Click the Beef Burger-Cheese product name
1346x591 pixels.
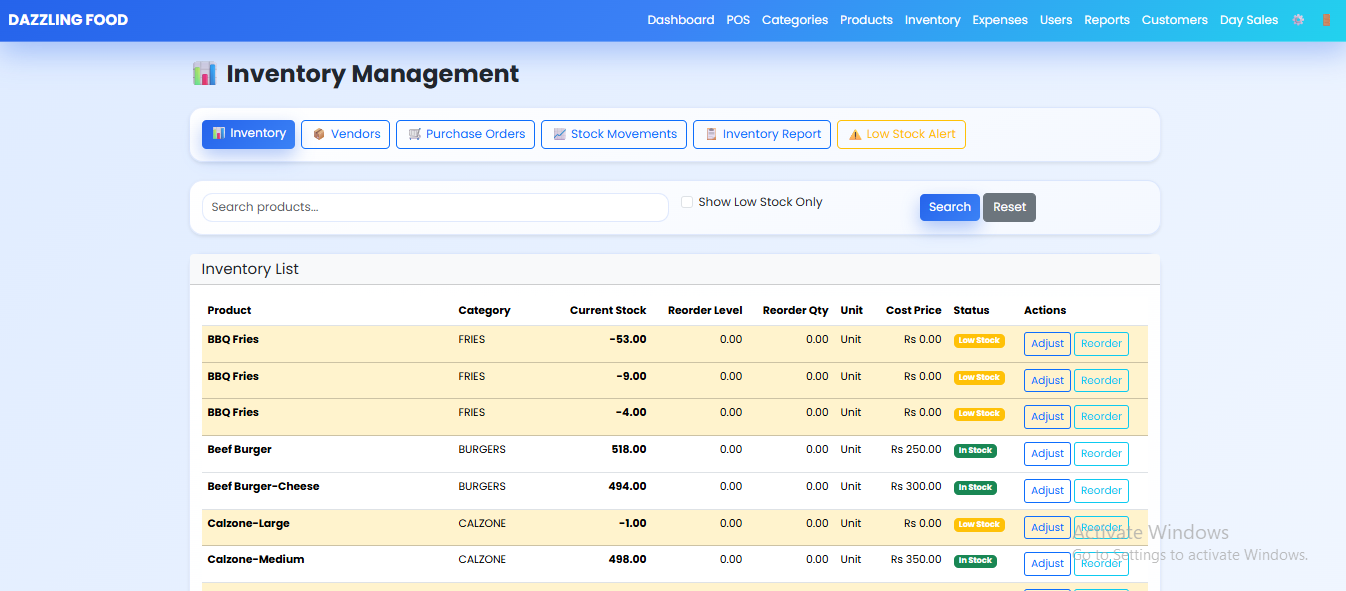pos(263,487)
